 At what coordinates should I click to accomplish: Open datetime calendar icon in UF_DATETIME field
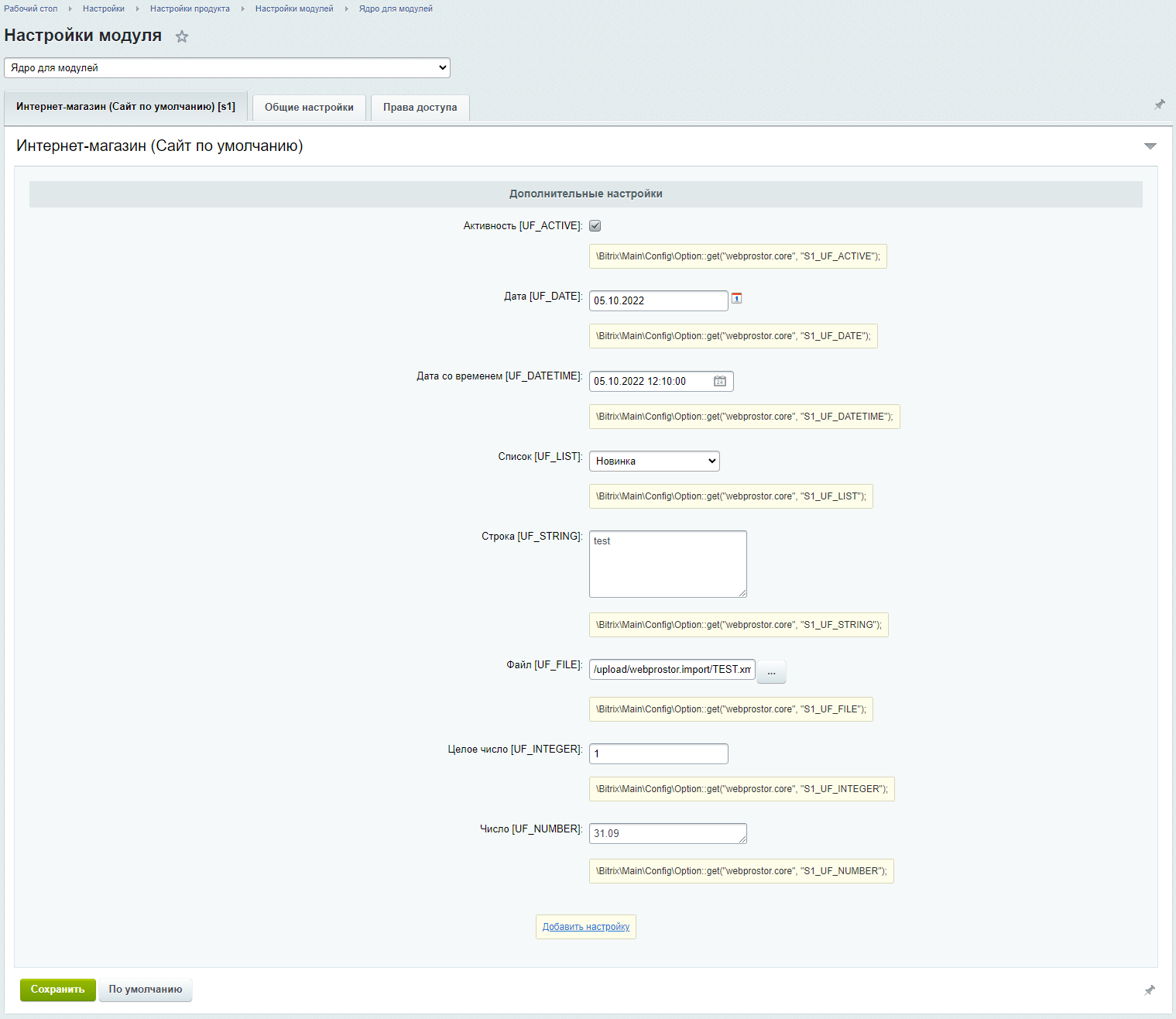pyautogui.click(x=720, y=381)
